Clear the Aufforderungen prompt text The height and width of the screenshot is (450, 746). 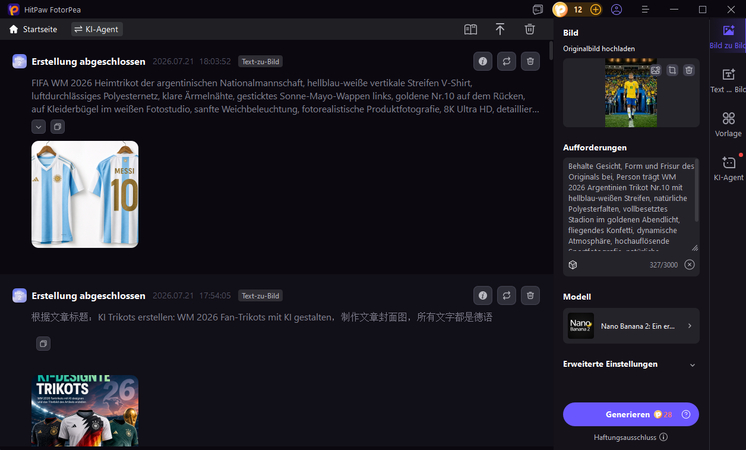(689, 264)
